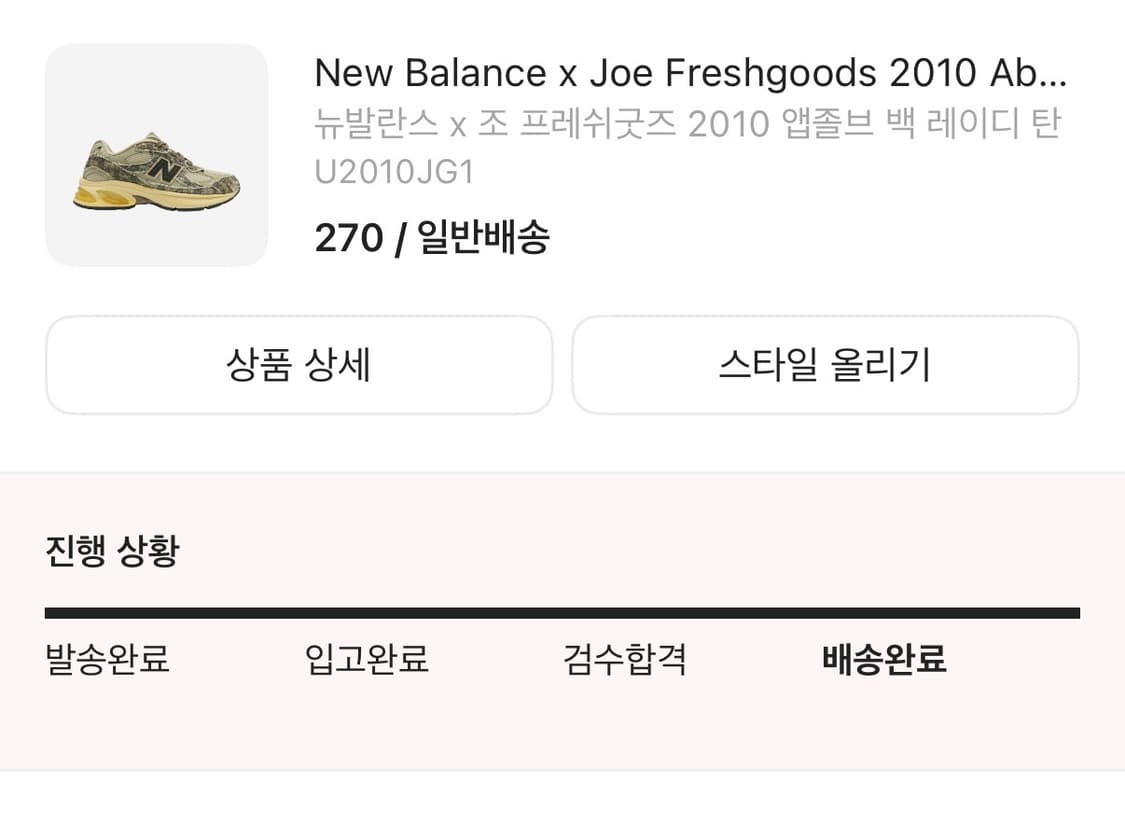
Task: Click the model number U2010JG1
Action: tap(394, 173)
